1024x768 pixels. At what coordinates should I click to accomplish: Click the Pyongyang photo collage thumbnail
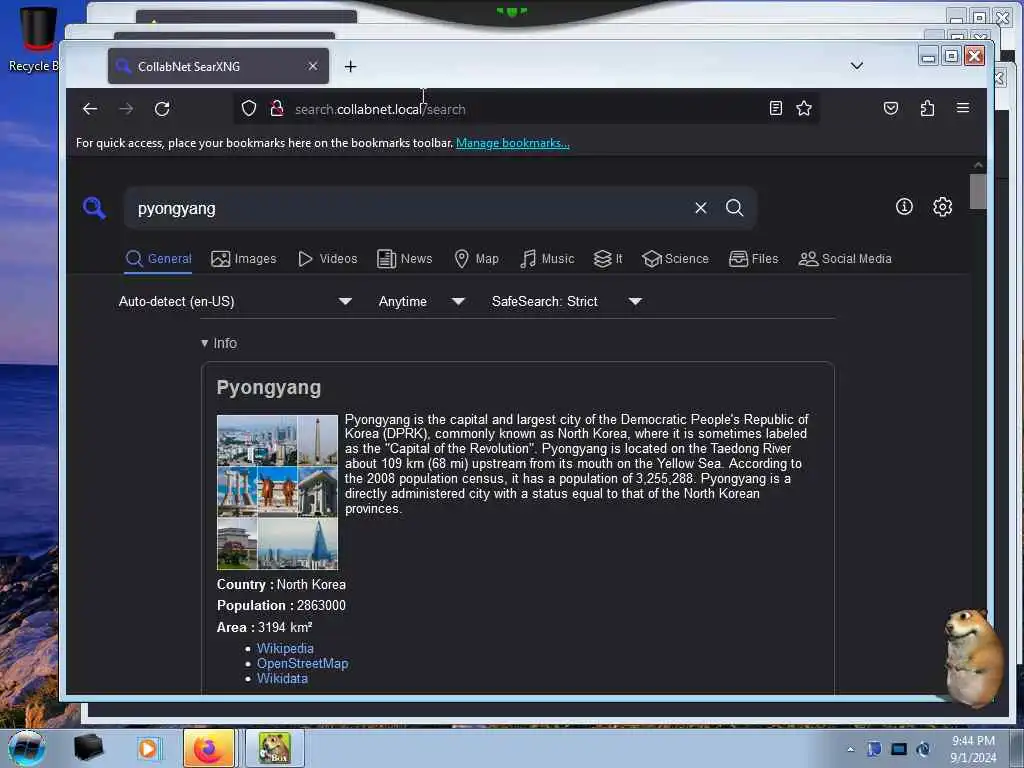point(278,492)
